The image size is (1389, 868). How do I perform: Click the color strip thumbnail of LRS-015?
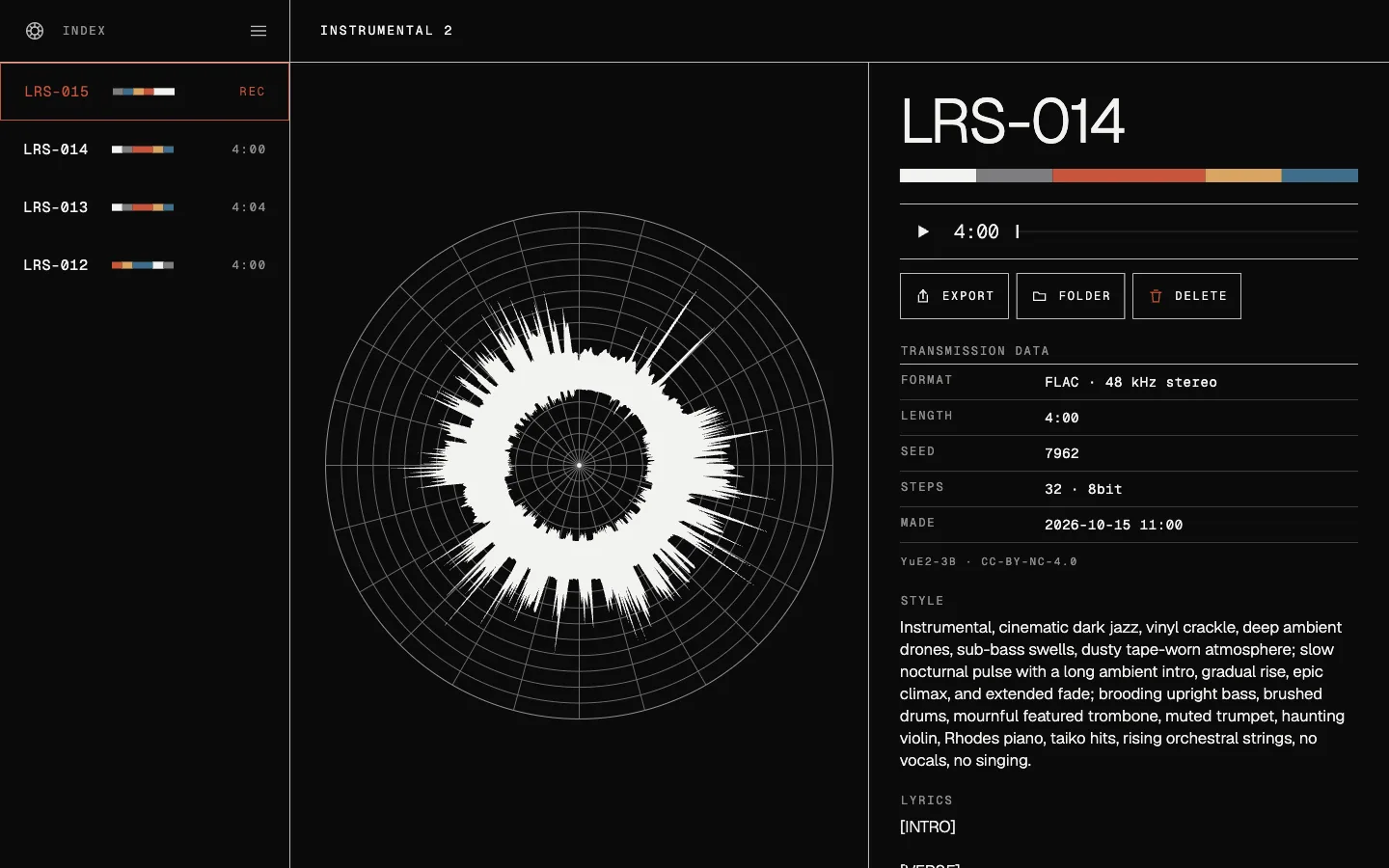coord(144,92)
